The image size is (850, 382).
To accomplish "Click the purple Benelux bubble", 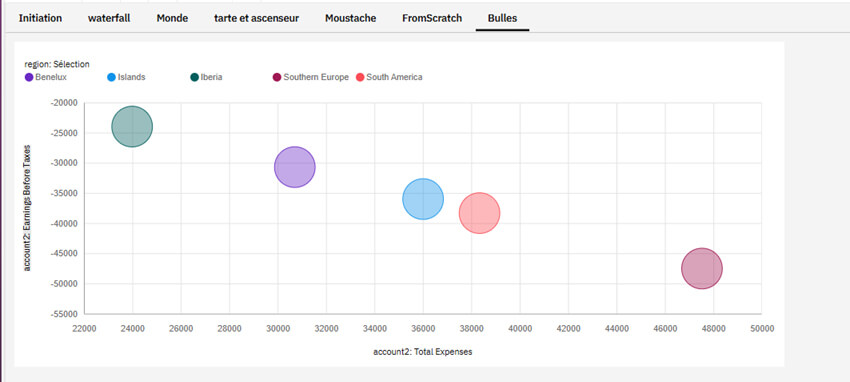I will point(295,167).
